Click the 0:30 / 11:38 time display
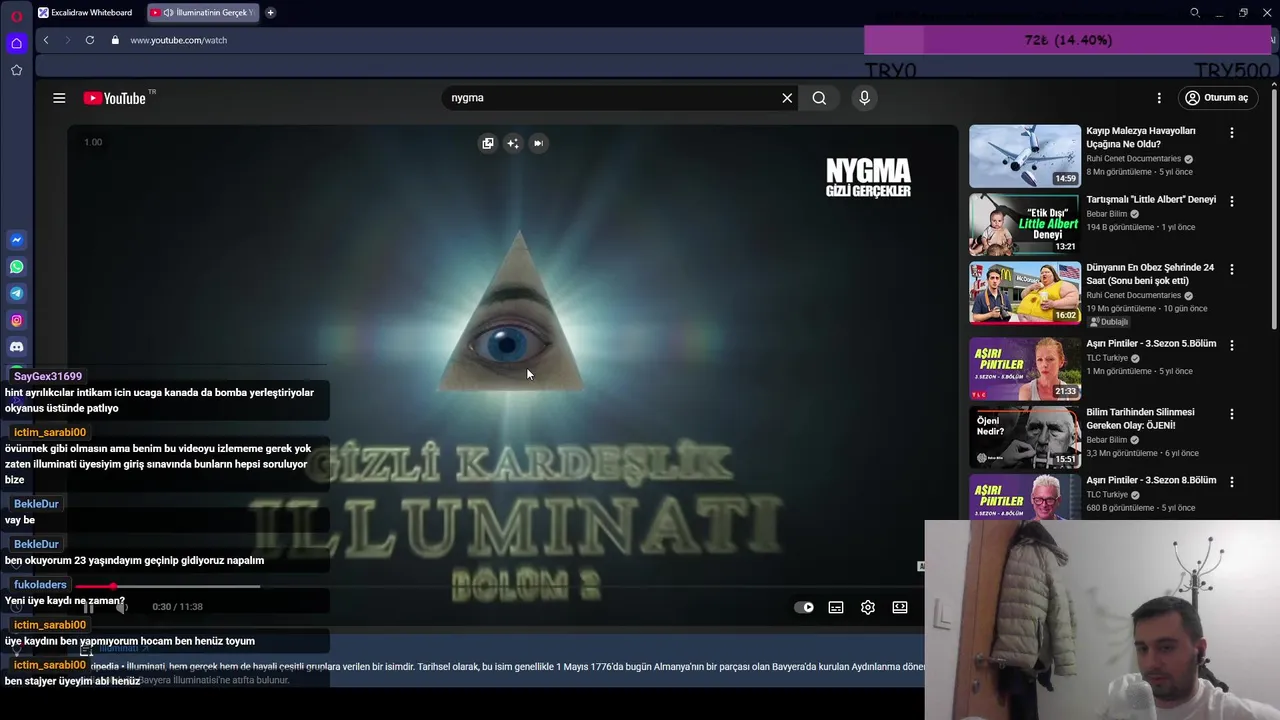Screen dimensions: 1280x720 click(177, 607)
